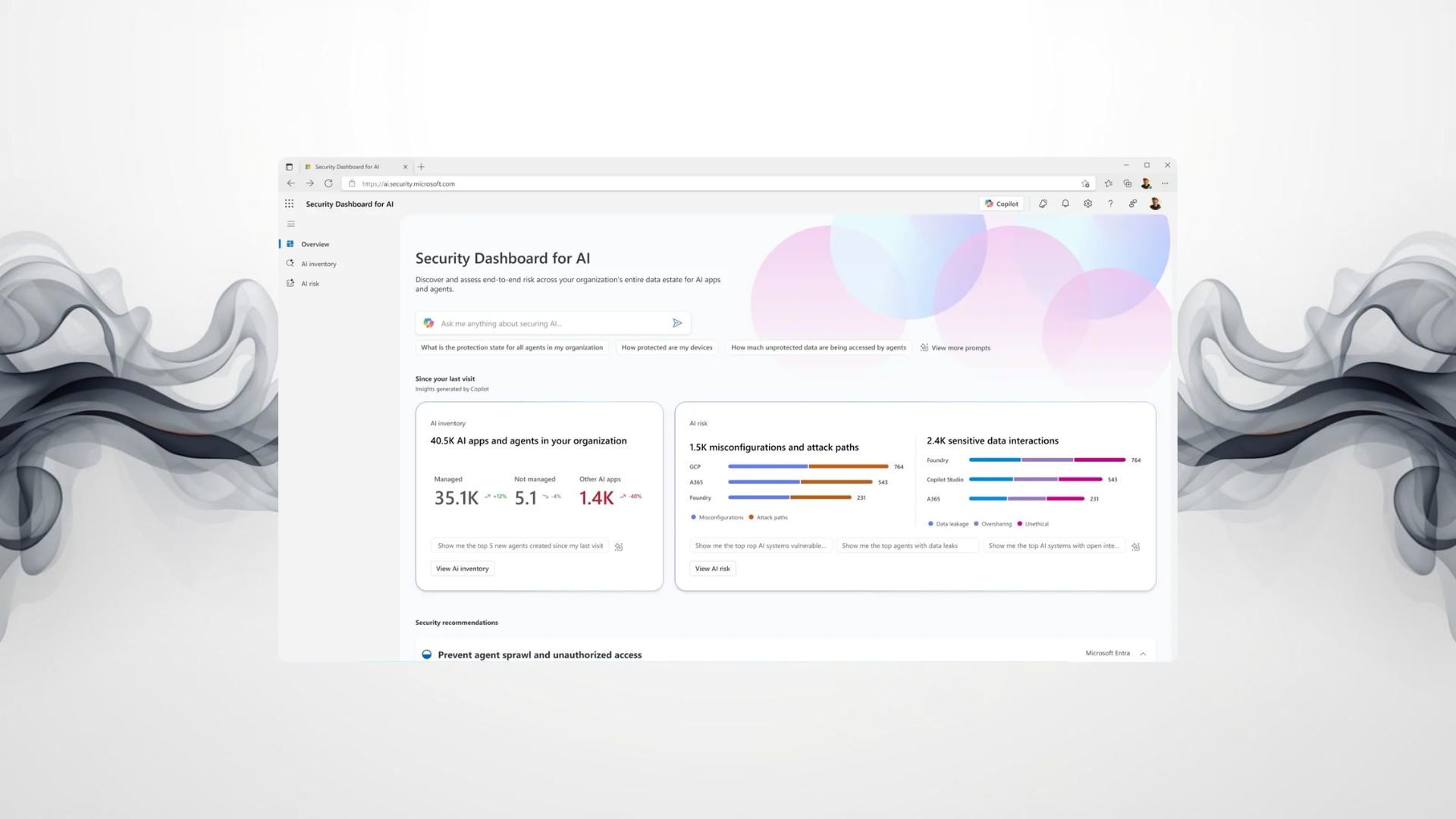The width and height of the screenshot is (1456, 819).
Task: Open the app launcher grid icon
Action: (x=289, y=204)
